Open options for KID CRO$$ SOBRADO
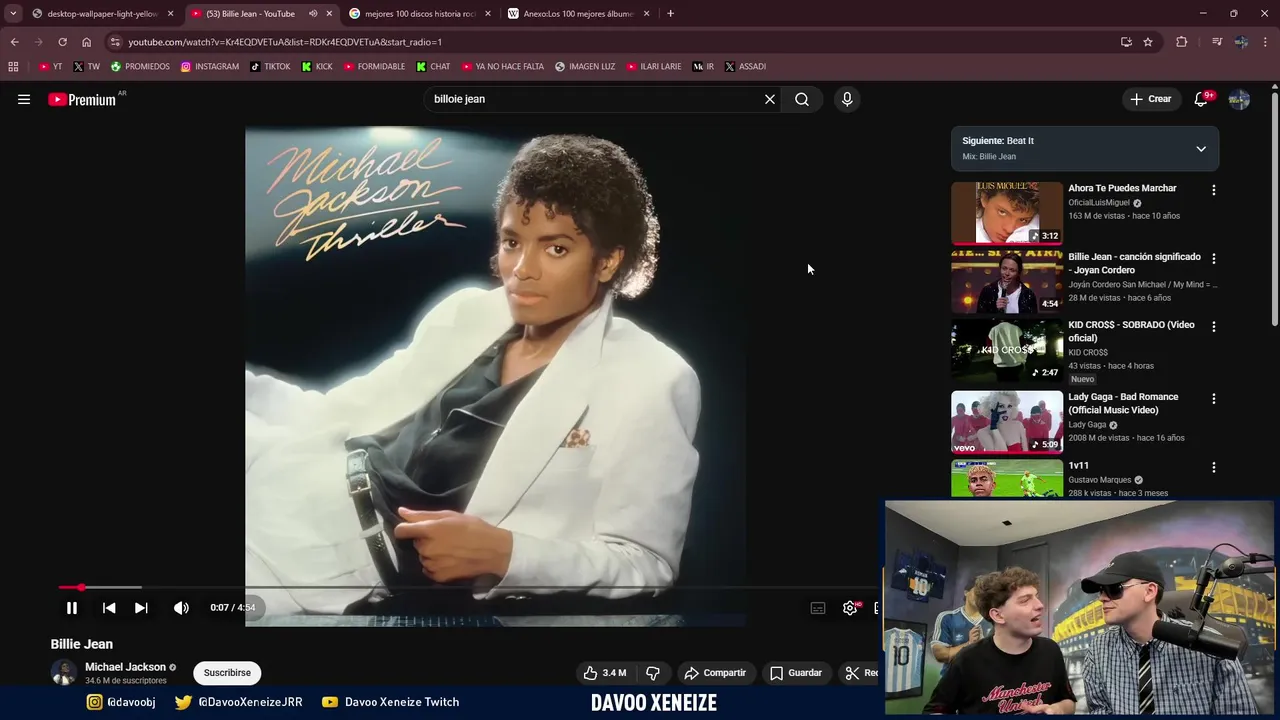Viewport: 1280px width, 720px height. pyautogui.click(x=1214, y=327)
